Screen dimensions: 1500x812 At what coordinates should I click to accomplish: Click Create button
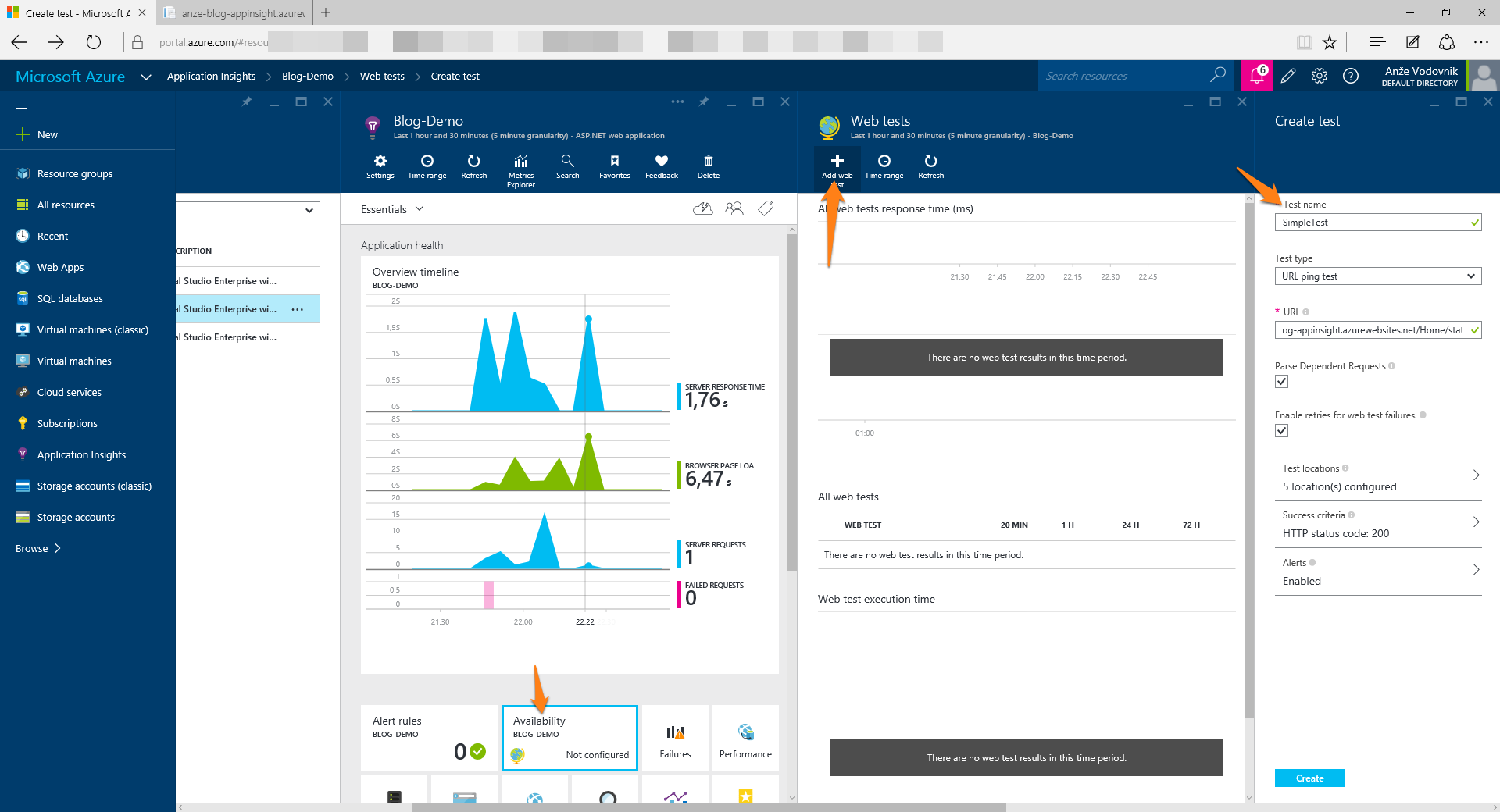click(1309, 778)
